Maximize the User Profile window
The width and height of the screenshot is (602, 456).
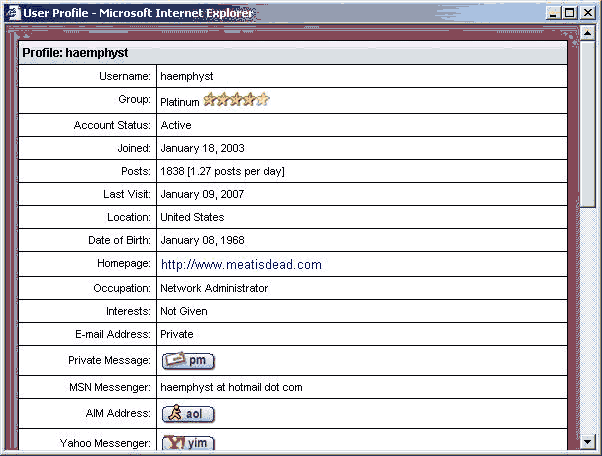tap(570, 13)
